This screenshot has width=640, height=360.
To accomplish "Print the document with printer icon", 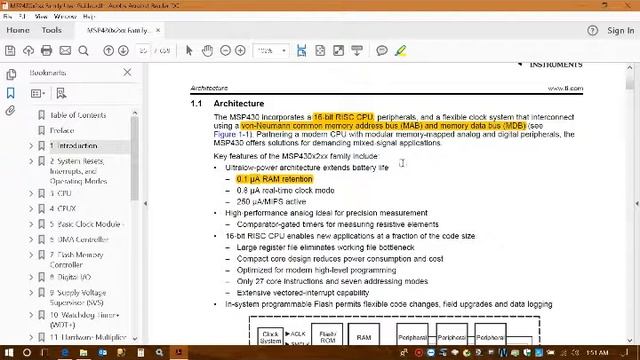I will [47, 51].
